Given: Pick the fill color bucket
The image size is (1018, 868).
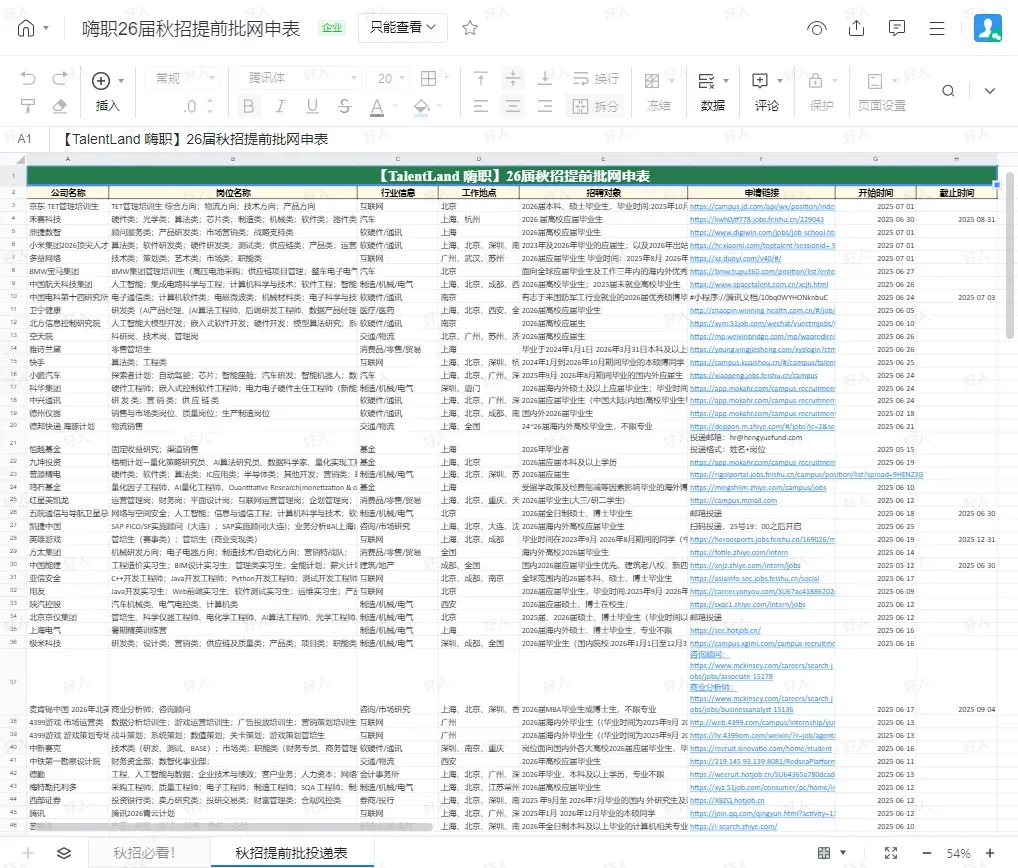Looking at the screenshot, I should 422,106.
